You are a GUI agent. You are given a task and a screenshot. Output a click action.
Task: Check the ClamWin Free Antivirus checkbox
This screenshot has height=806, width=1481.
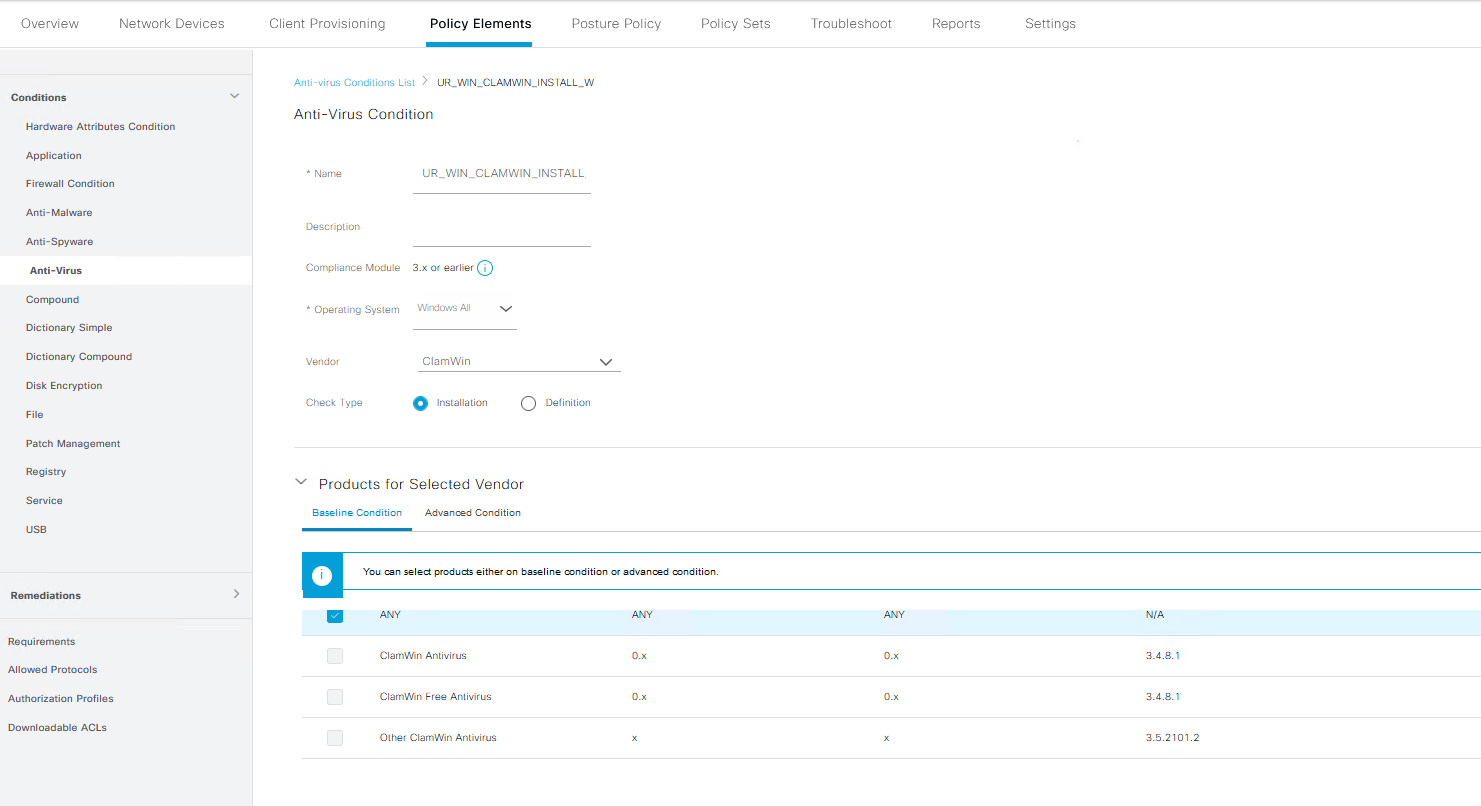(335, 697)
